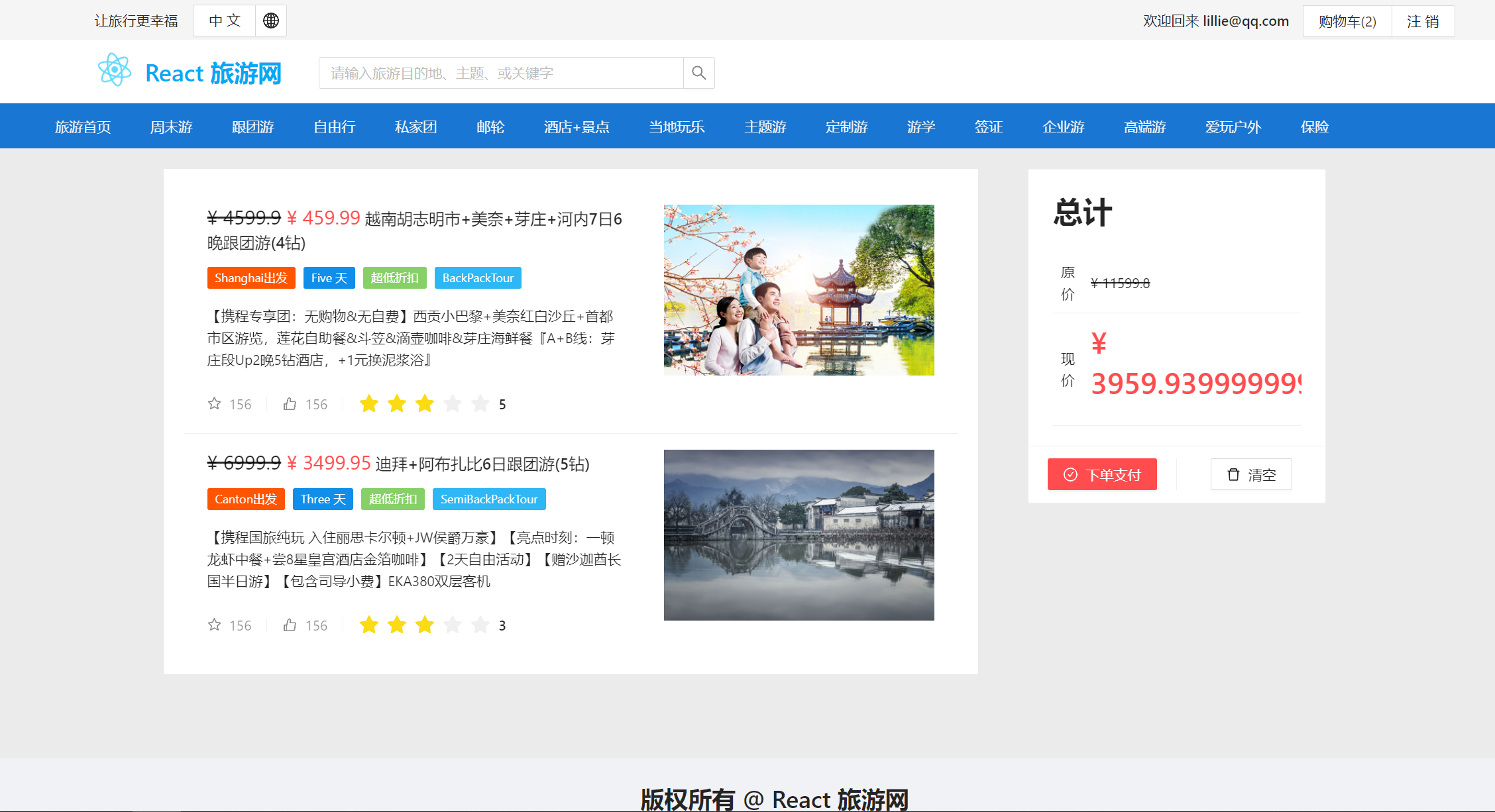
Task: Open the Dubai tour lake thumbnail image
Action: click(799, 534)
